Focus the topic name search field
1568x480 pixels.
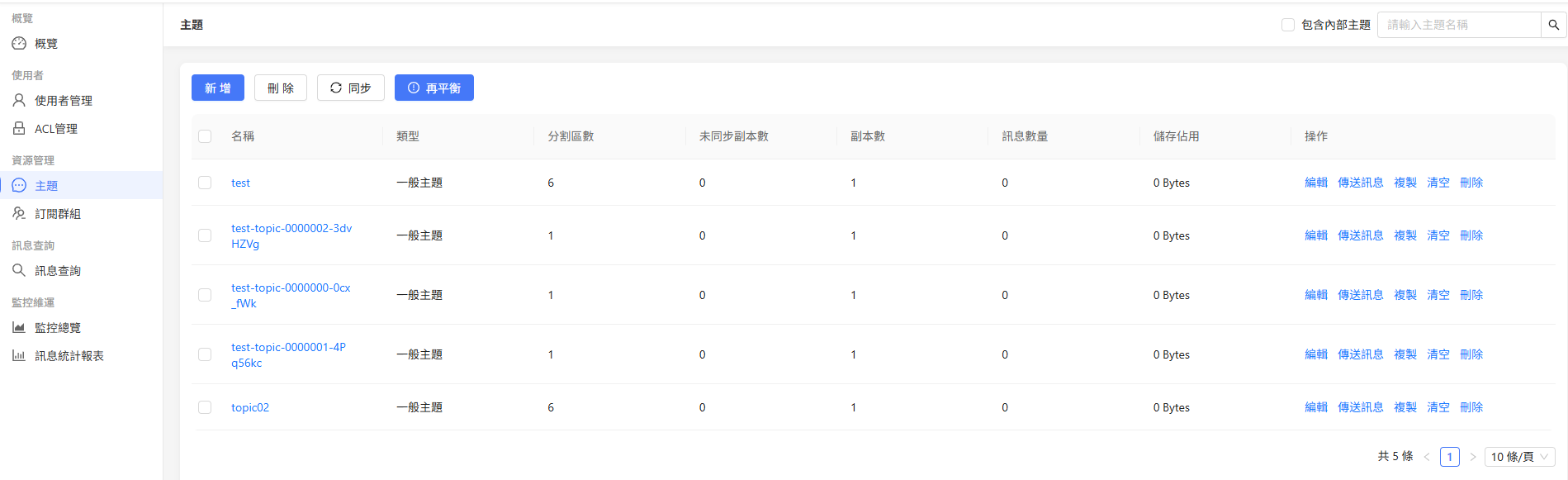click(x=1459, y=25)
